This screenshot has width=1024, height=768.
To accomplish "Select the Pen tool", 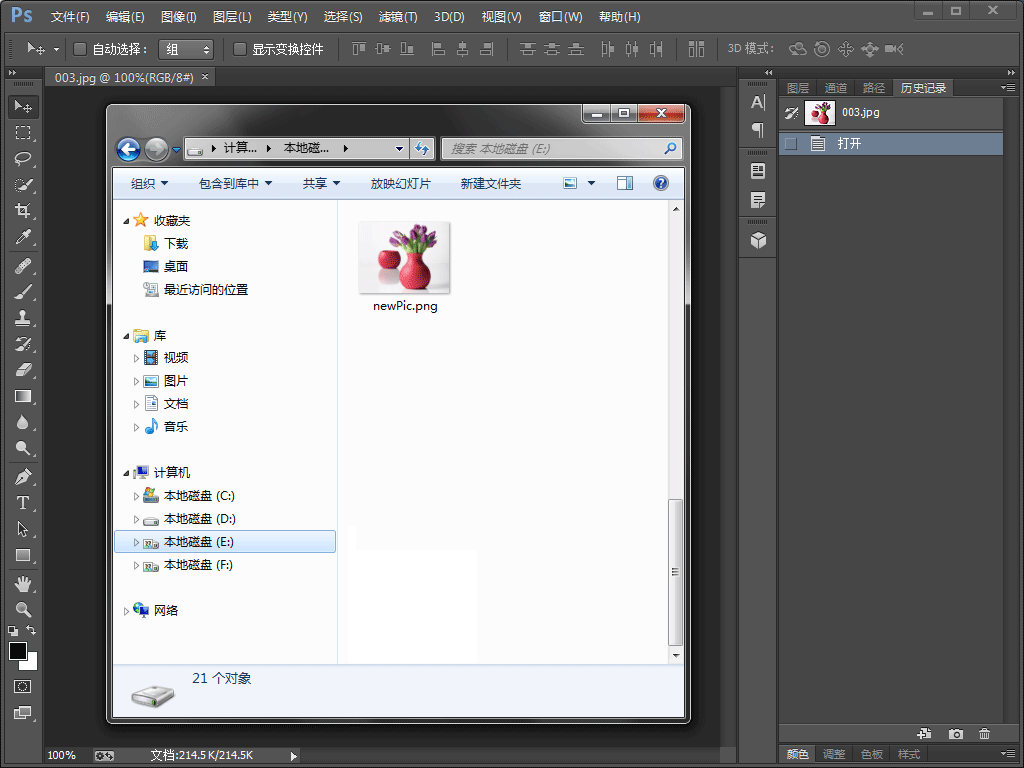I will pyautogui.click(x=23, y=477).
